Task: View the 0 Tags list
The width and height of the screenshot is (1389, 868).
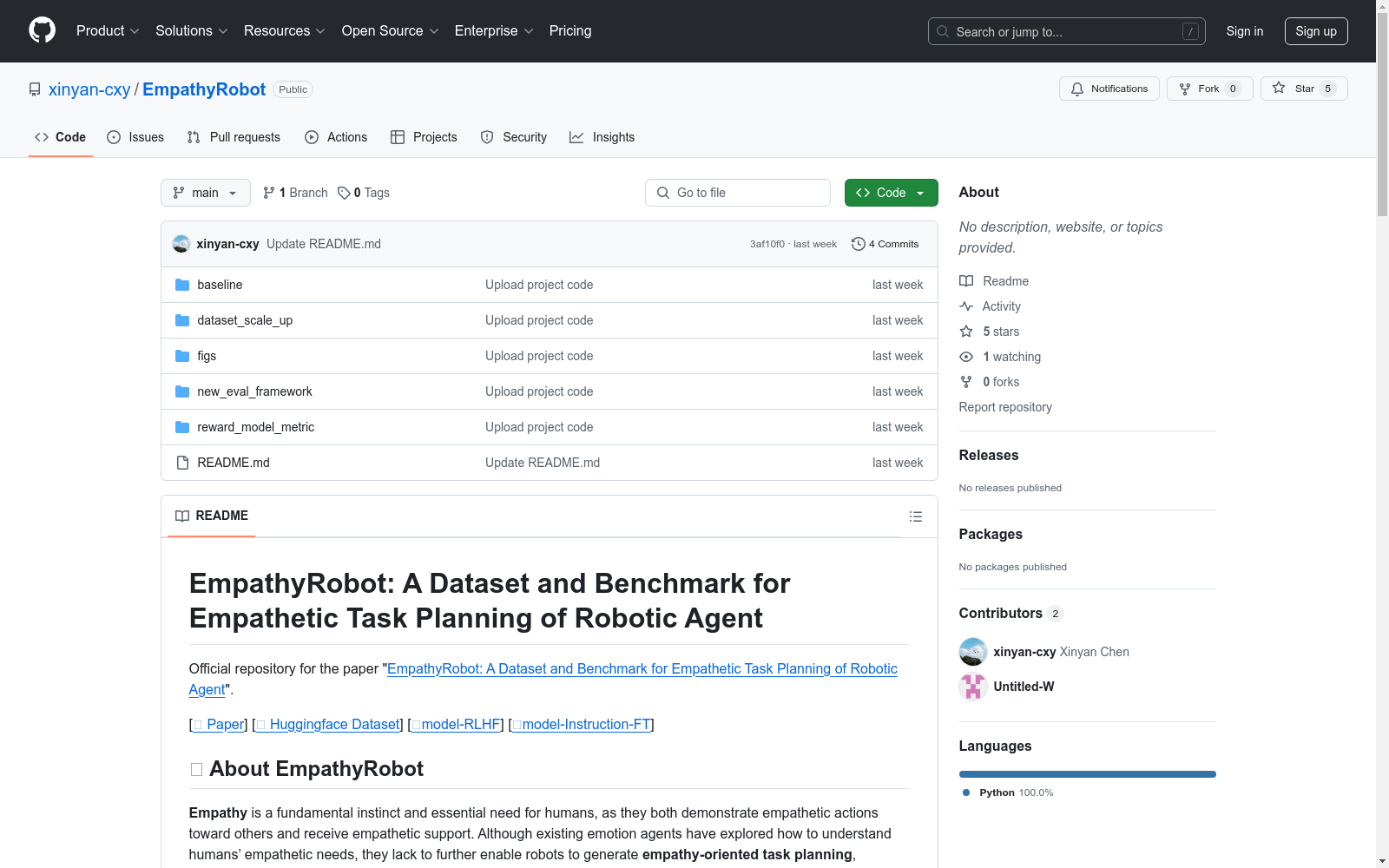Action: [364, 193]
